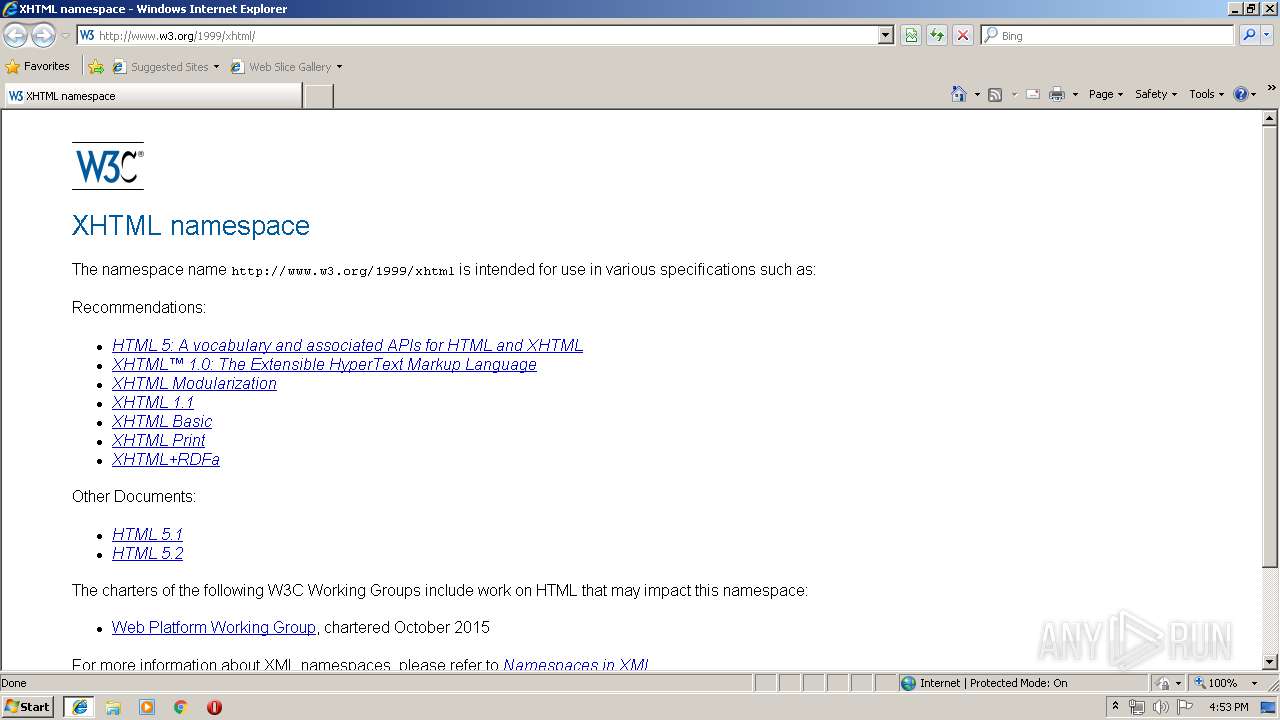
Task: Open the XHTML Print link
Action: (x=158, y=440)
